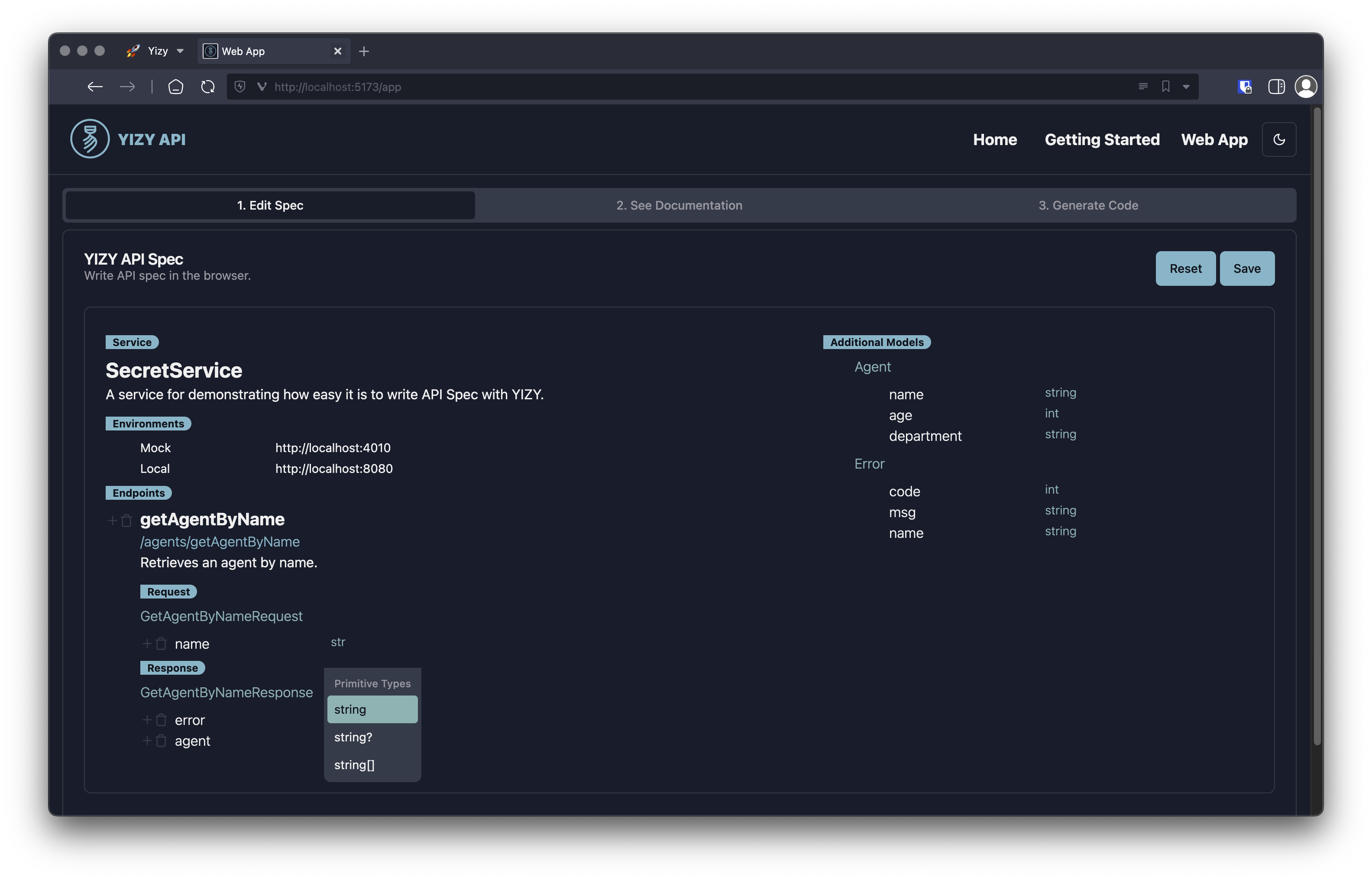Click plus icon beside getAgentByName endpoint
The height and width of the screenshot is (880, 1372).
(112, 521)
